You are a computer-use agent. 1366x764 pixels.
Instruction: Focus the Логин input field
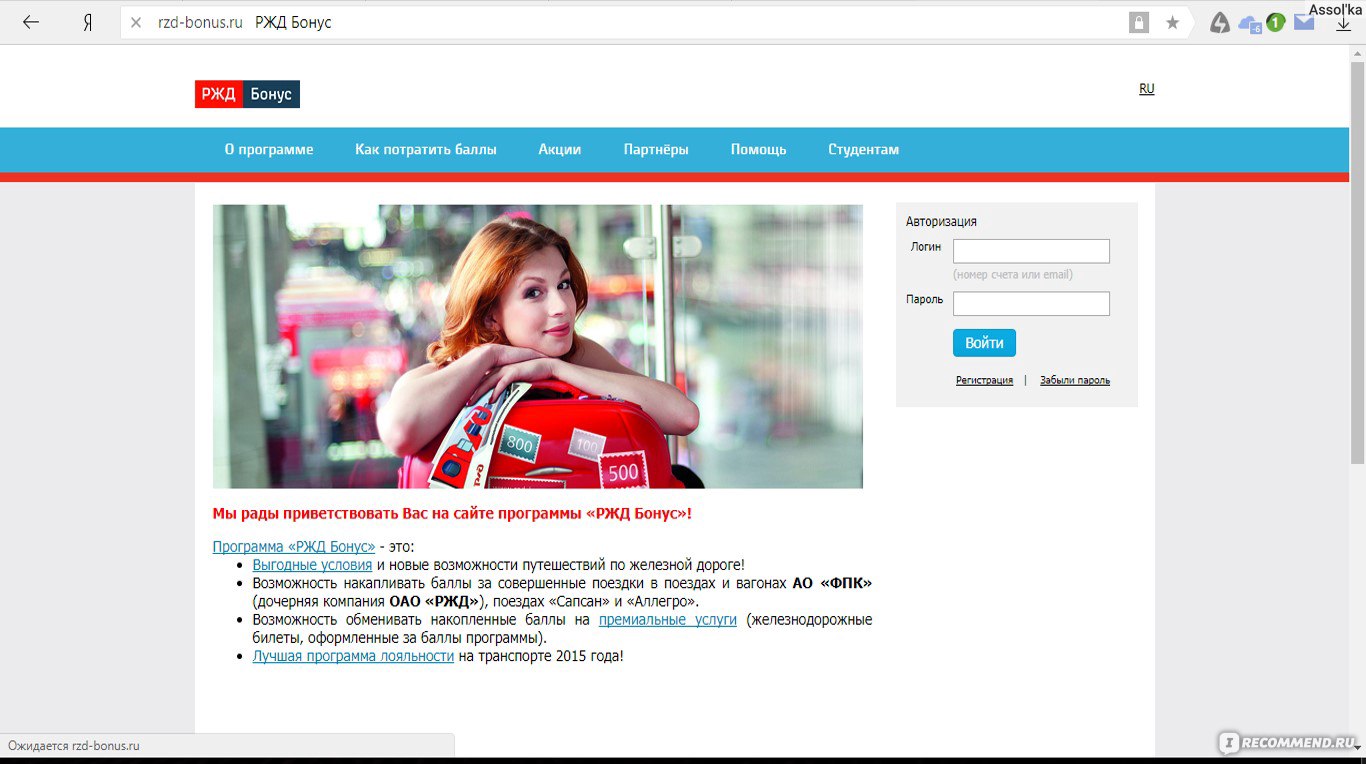coord(1031,251)
